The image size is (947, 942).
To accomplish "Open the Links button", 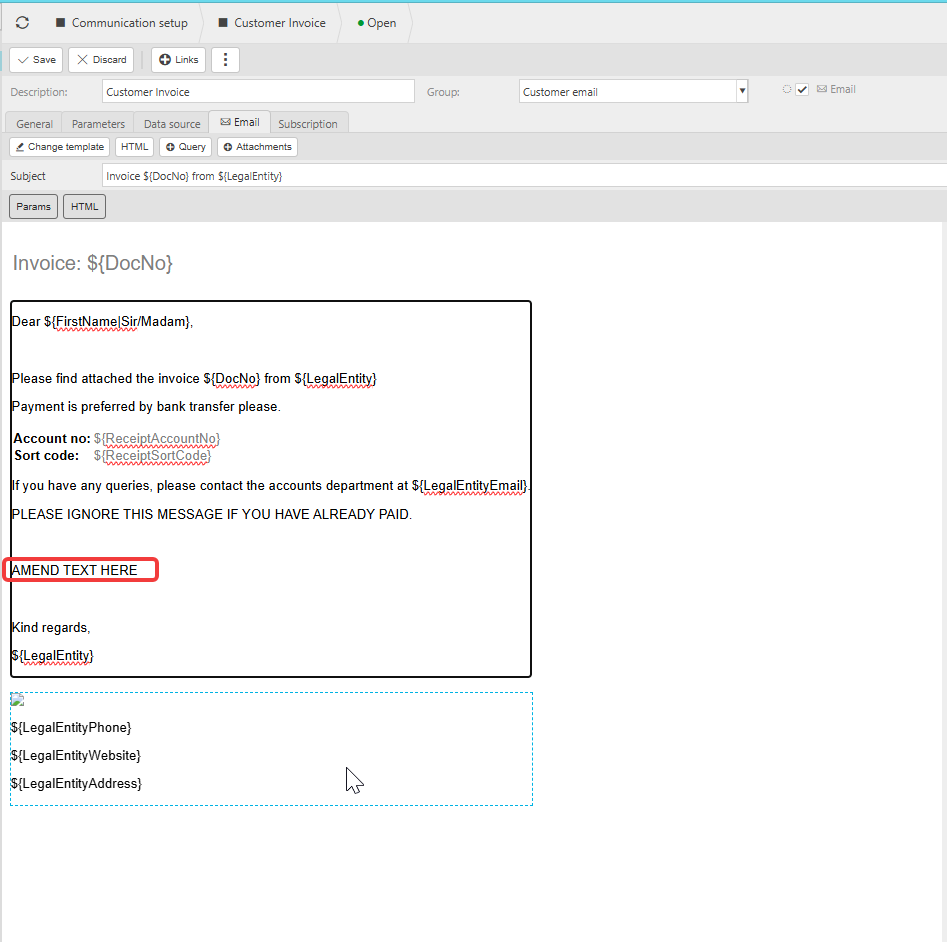I will click(x=178, y=60).
